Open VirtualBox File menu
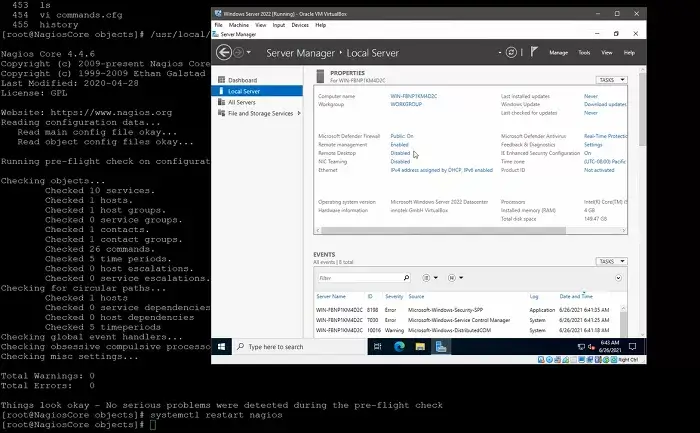700x433 pixels. pyautogui.click(x=218, y=25)
